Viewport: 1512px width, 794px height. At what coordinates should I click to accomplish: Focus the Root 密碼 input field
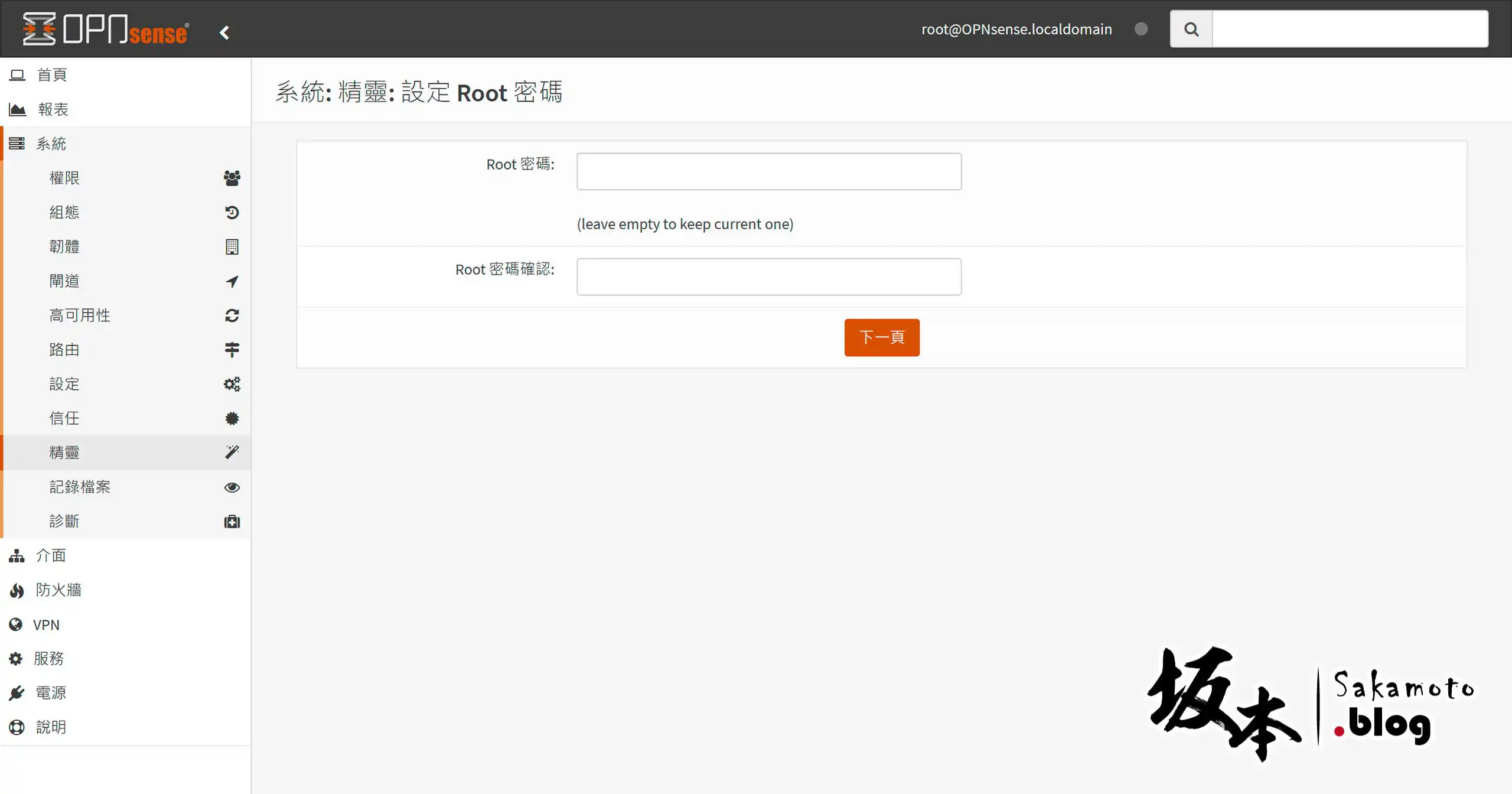768,171
